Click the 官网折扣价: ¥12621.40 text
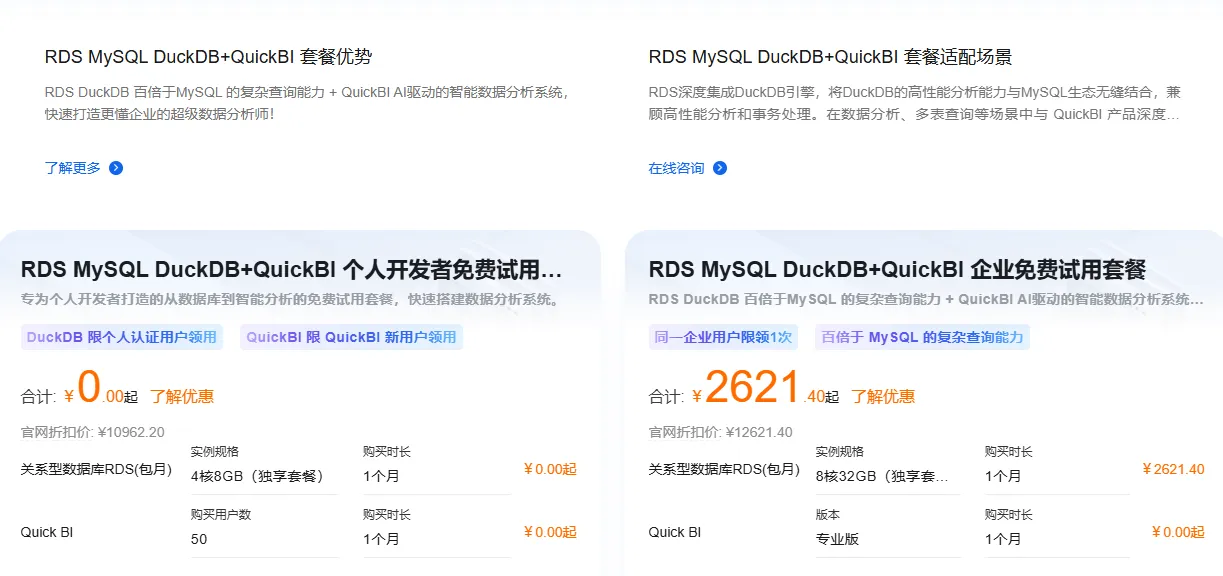 [720, 433]
